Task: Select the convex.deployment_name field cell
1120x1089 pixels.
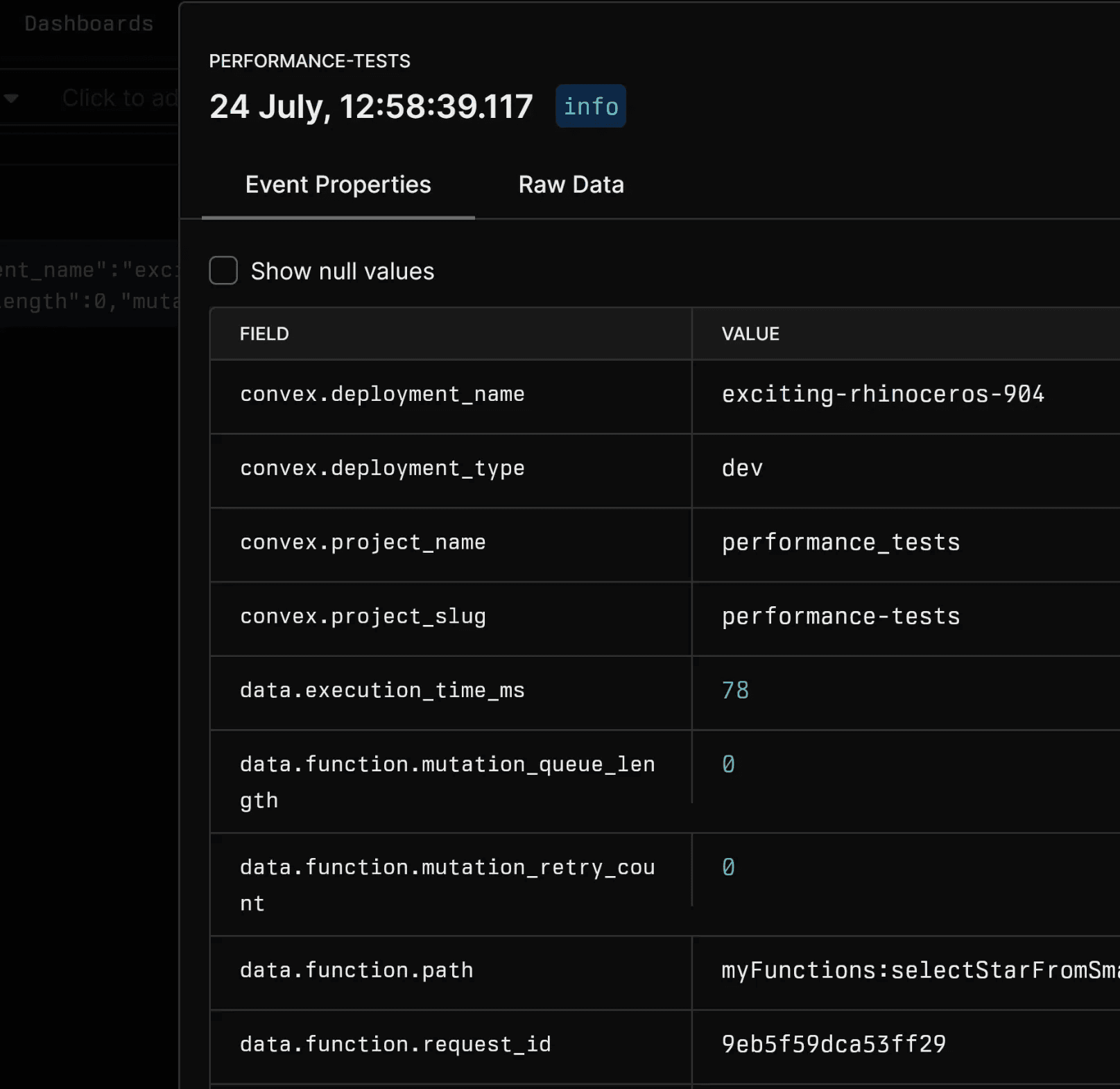Action: pos(382,394)
